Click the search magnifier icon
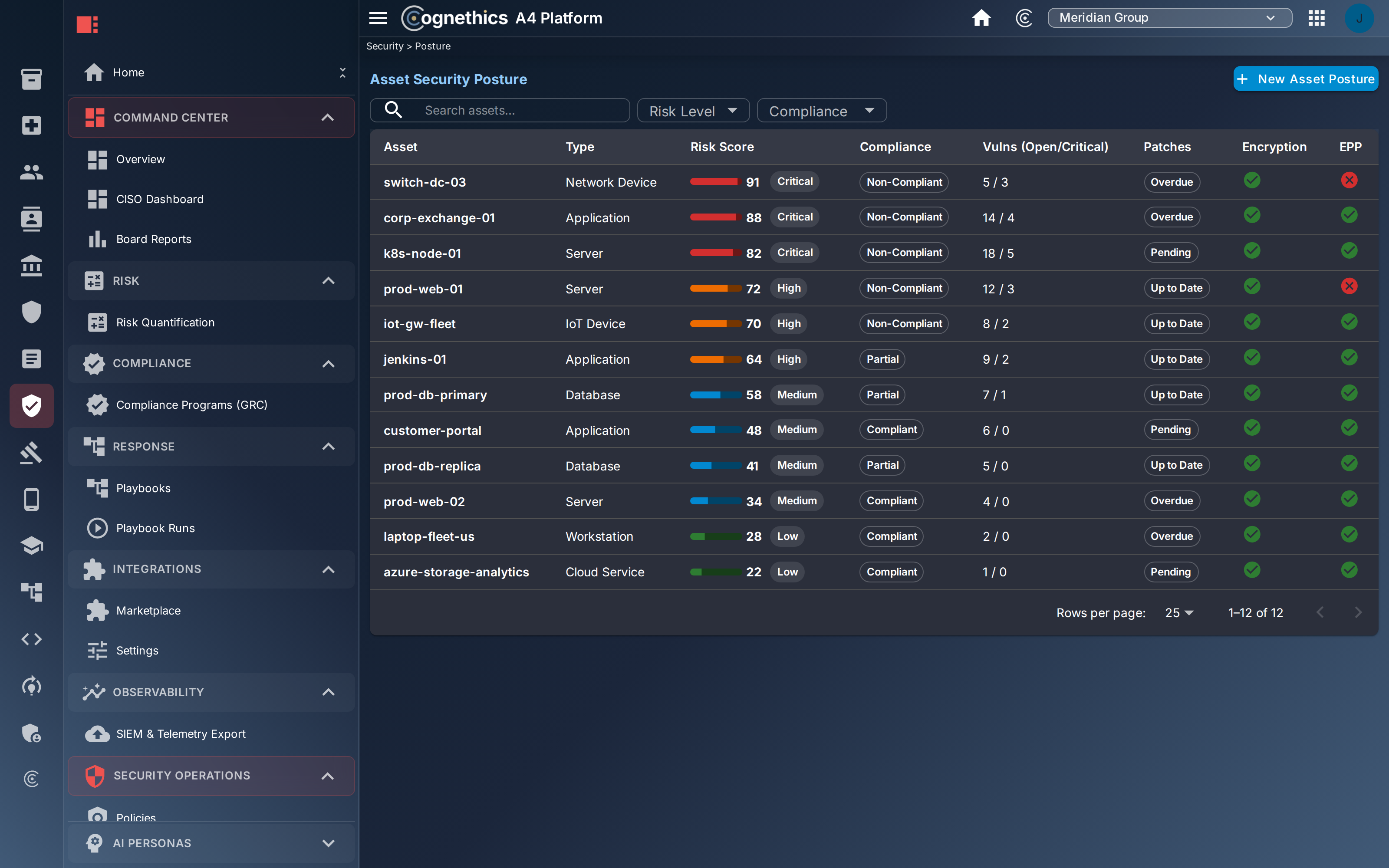This screenshot has height=868, width=1389. pyautogui.click(x=393, y=110)
